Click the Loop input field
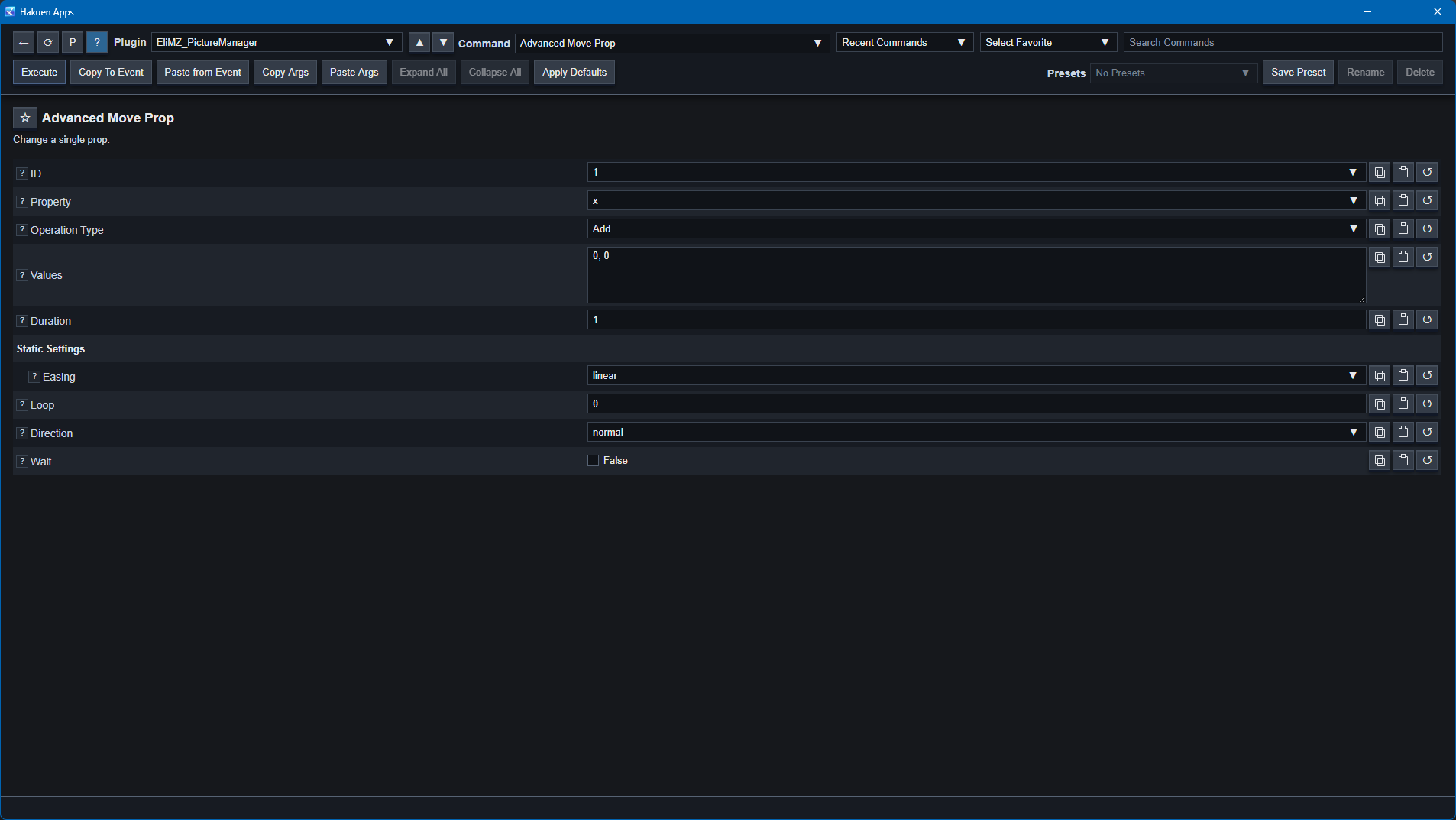 click(x=976, y=404)
